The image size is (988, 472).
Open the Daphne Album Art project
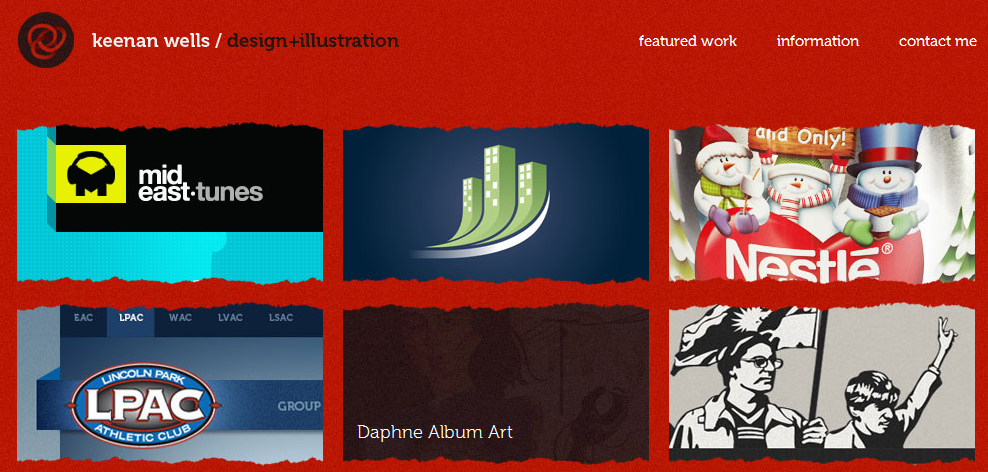pos(496,384)
